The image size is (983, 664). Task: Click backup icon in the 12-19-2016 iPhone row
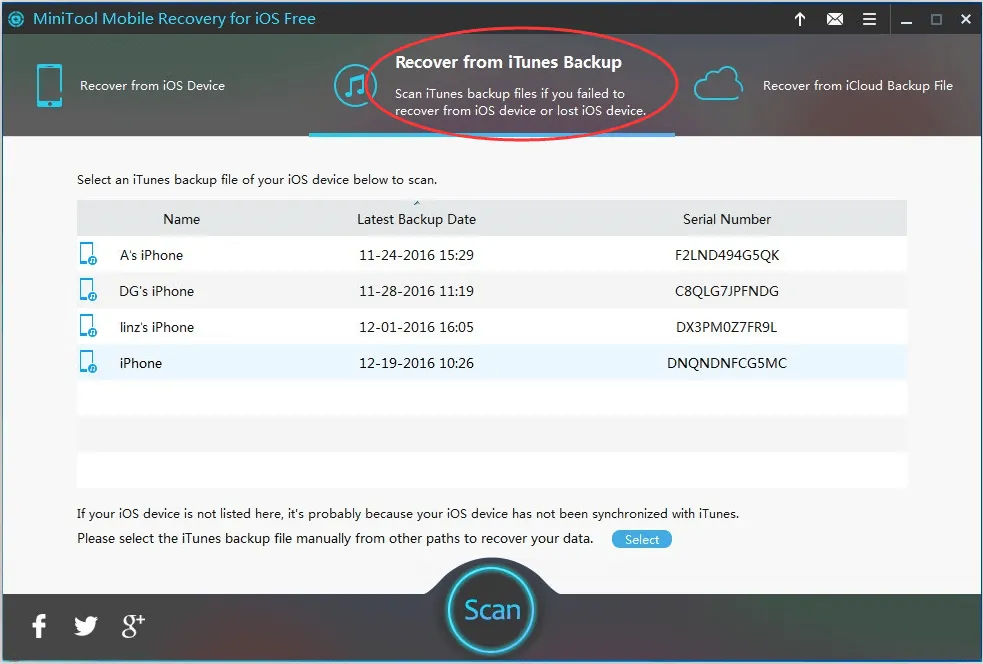click(88, 362)
